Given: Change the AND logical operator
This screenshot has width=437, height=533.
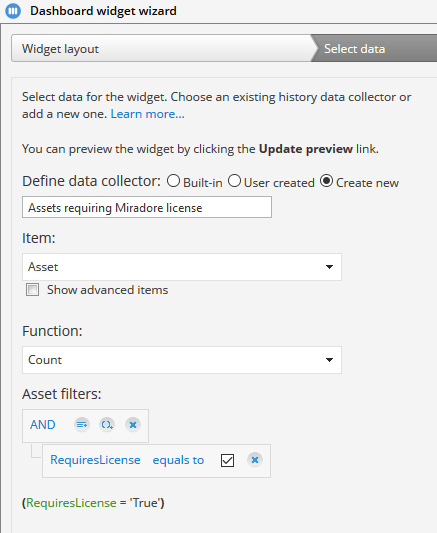Looking at the screenshot, I should (x=42, y=425).
